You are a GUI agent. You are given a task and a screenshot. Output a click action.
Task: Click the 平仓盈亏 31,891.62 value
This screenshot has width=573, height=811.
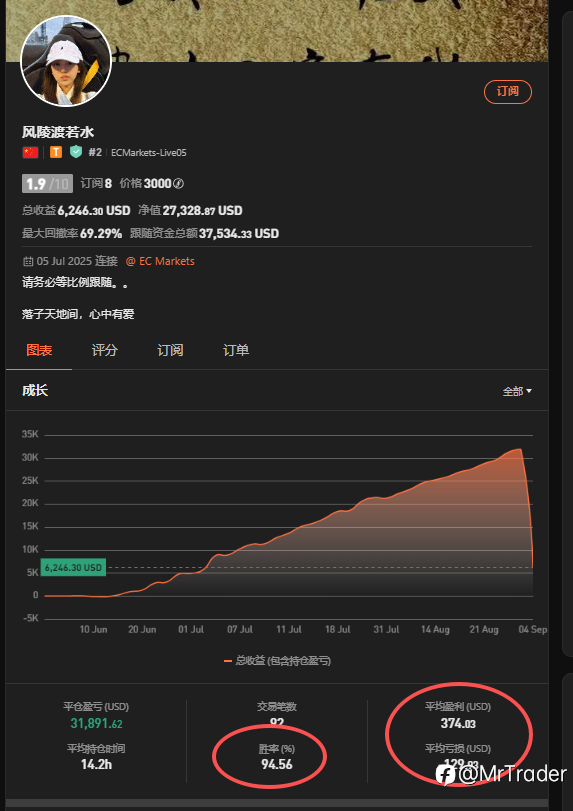[x=97, y=724]
